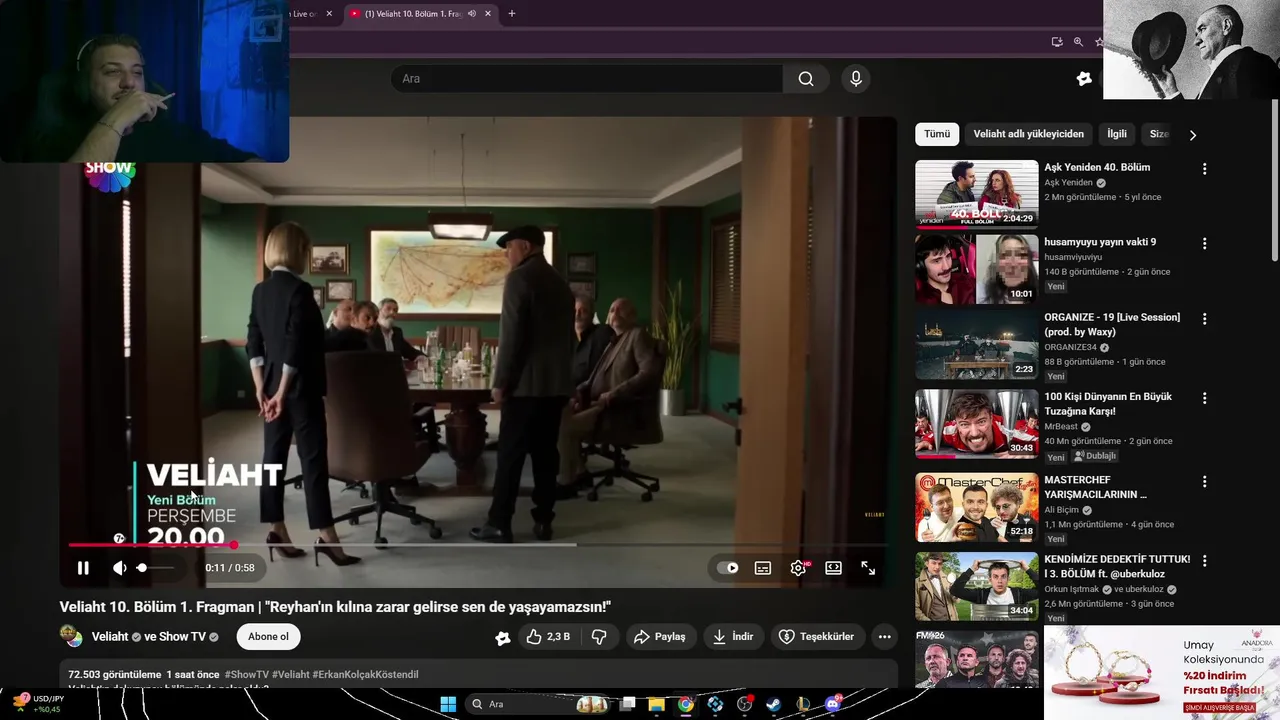The width and height of the screenshot is (1280, 720).
Task: Click the browser cast icon in address bar
Action: pos(1057,42)
